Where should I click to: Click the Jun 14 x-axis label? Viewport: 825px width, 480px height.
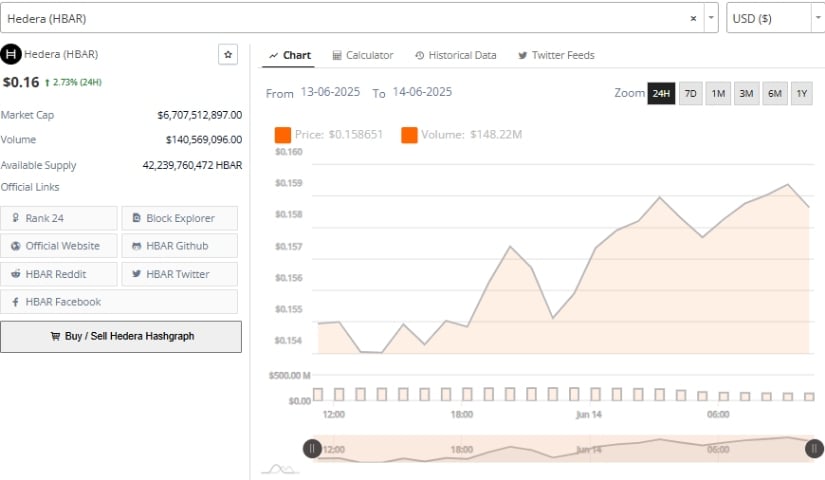[x=589, y=414]
